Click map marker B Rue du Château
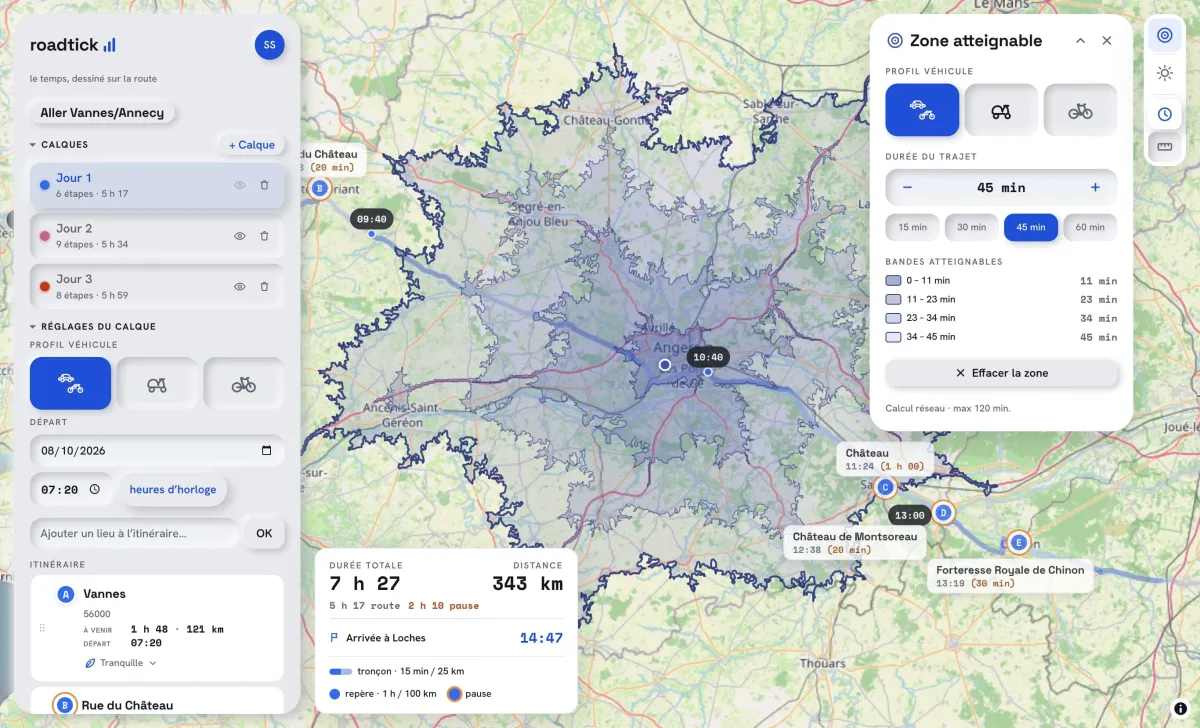The height and width of the screenshot is (728, 1200). 319,188
